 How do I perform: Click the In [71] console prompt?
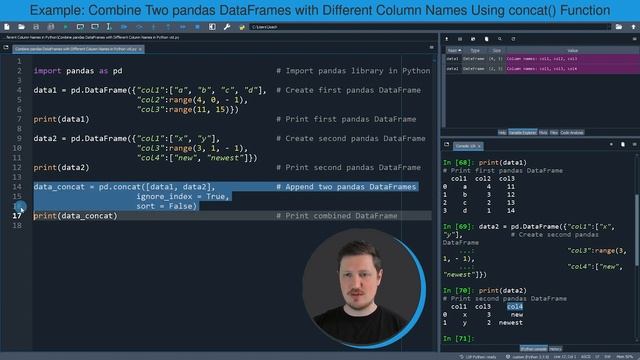[459, 339]
